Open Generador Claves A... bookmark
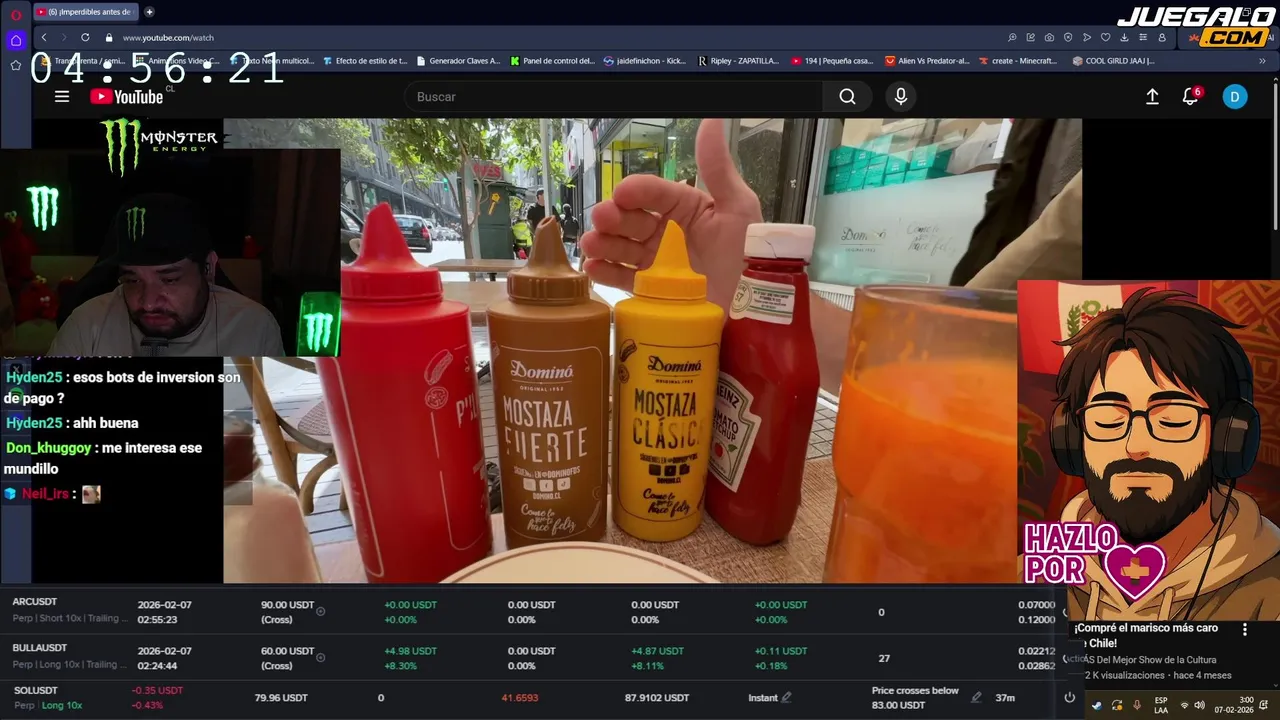Screen dimensions: 1280x720 tap(458, 61)
